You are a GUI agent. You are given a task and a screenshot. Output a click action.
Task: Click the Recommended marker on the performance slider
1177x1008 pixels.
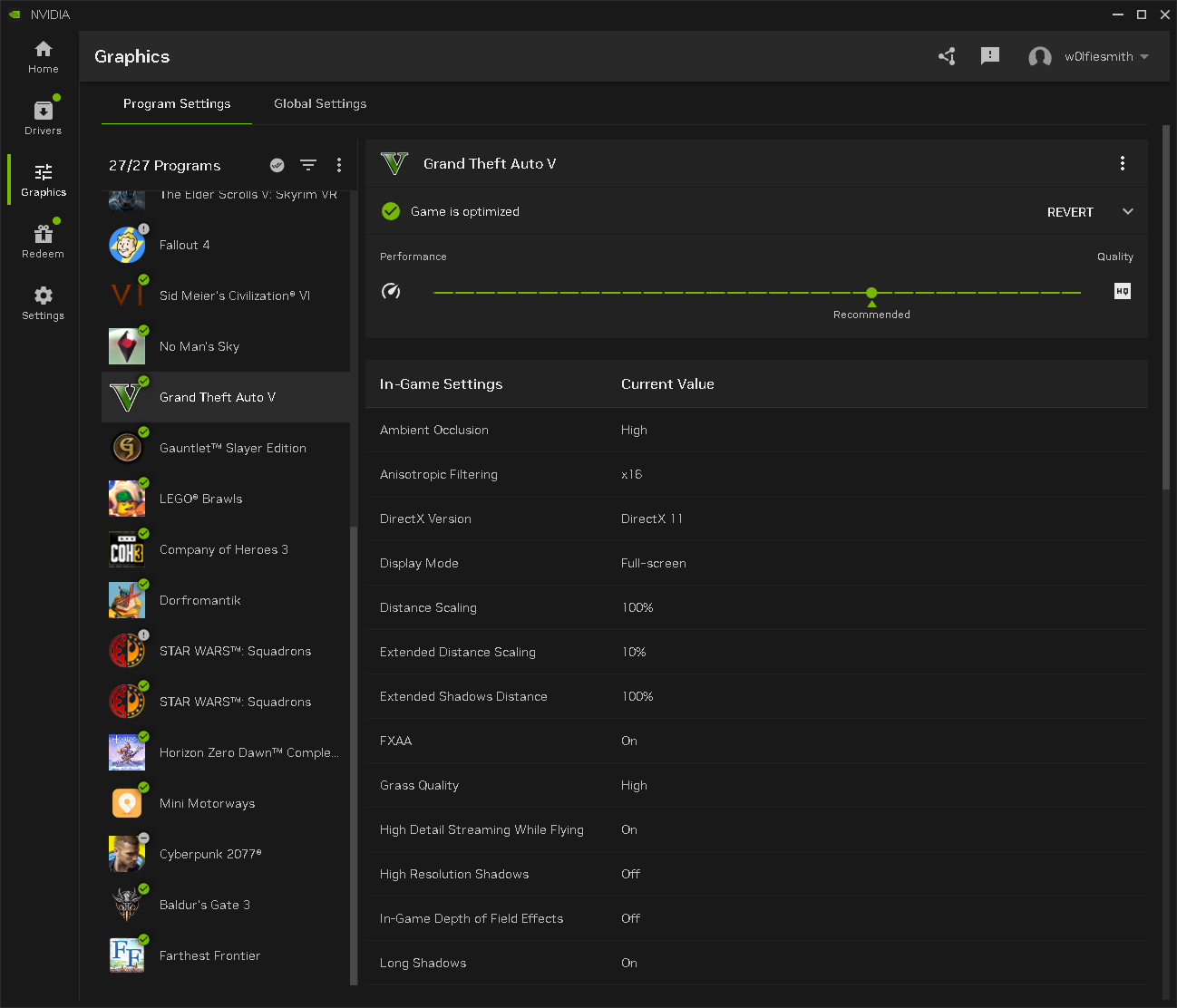[x=871, y=292]
